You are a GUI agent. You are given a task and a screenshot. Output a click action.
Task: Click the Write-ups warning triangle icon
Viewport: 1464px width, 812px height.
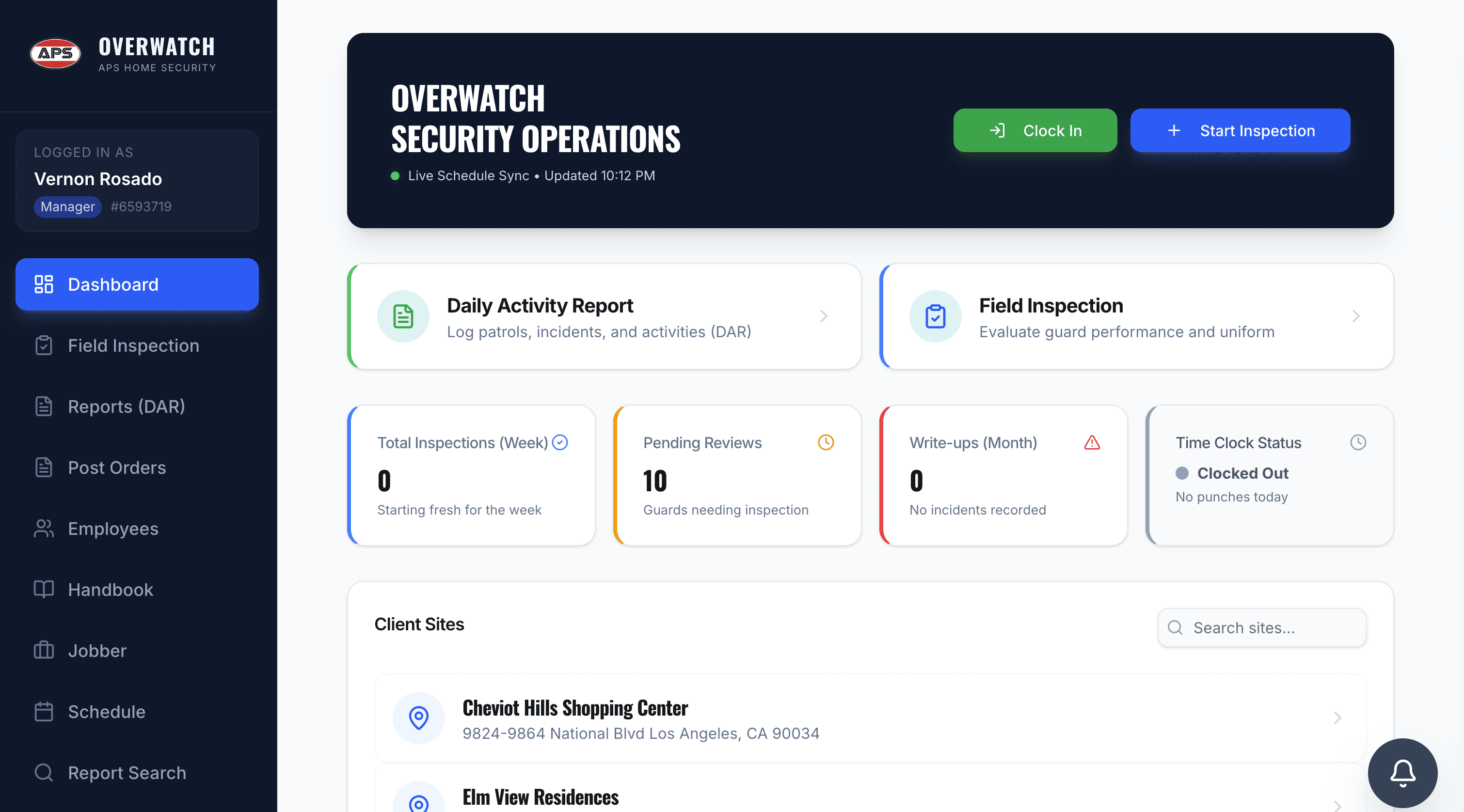tap(1091, 442)
